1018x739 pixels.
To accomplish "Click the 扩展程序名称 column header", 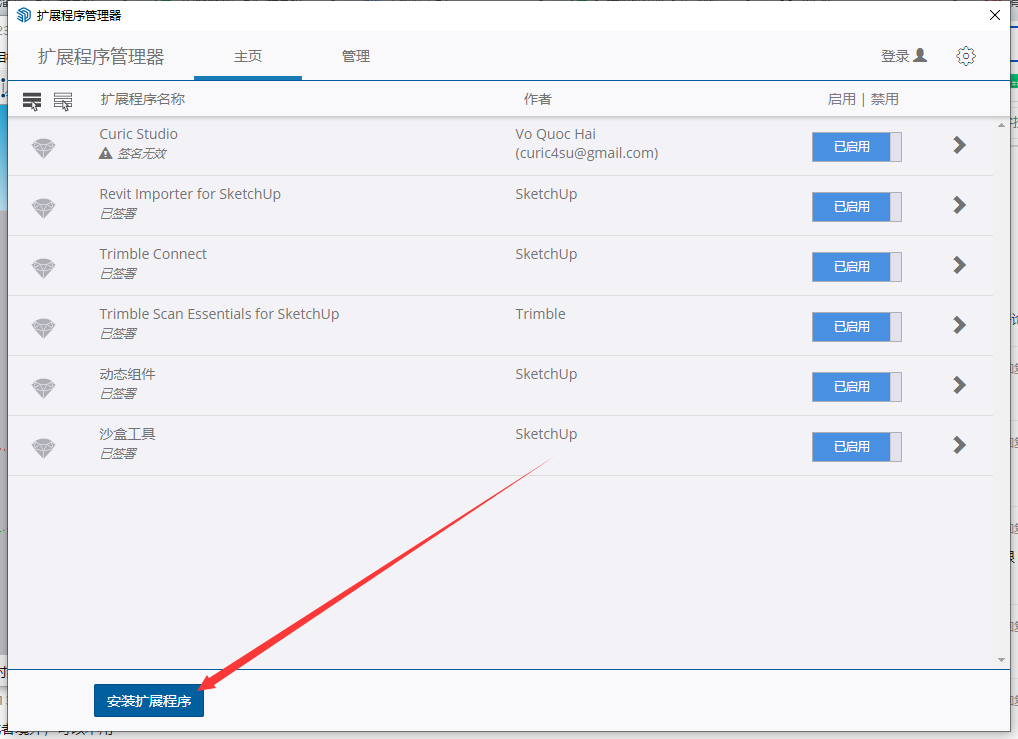I will pos(143,99).
